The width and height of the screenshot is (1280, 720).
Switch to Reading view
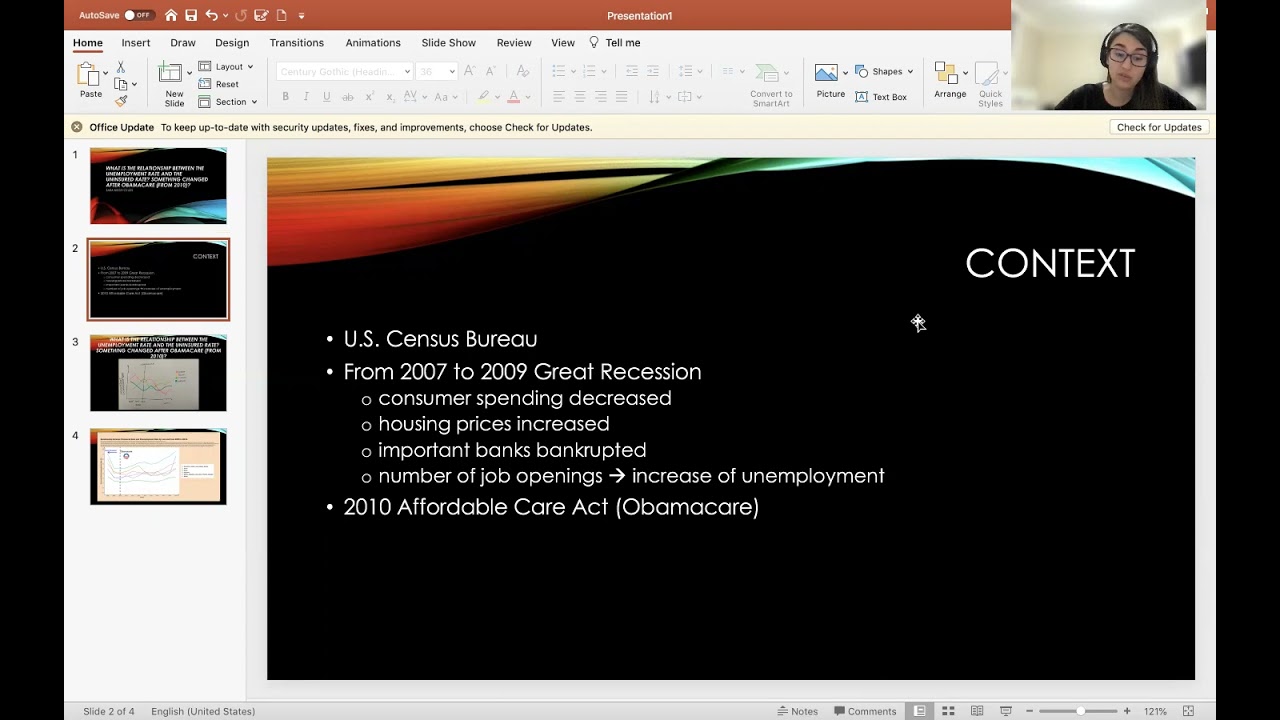(977, 711)
